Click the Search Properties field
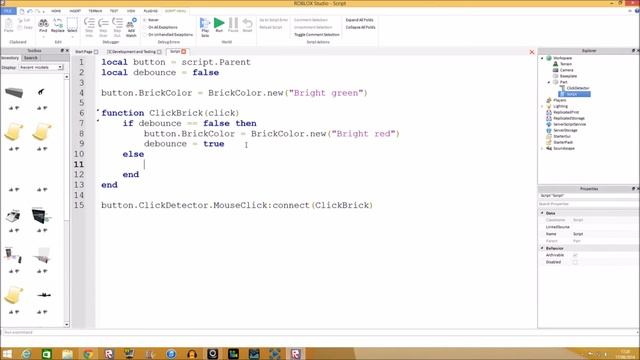This screenshot has width=640, height=360. coord(588,204)
